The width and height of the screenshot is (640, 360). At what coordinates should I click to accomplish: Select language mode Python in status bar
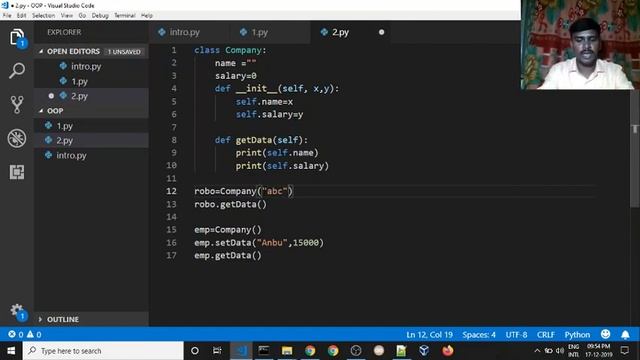pyautogui.click(x=577, y=335)
